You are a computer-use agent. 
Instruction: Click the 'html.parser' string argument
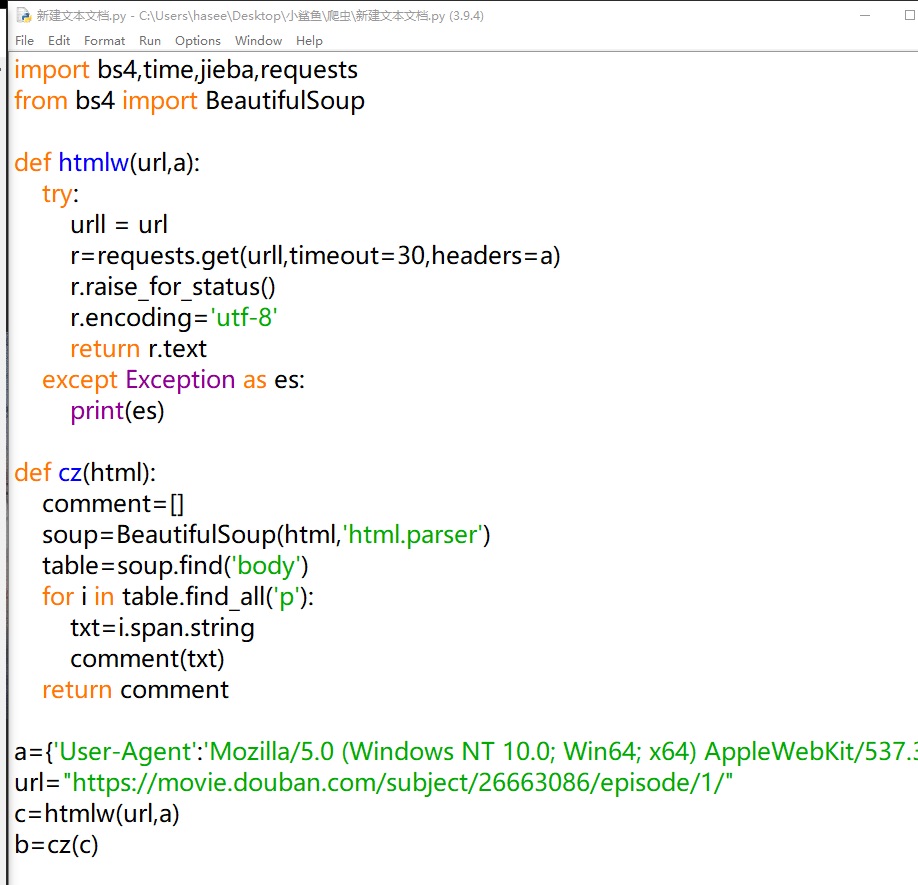click(x=416, y=535)
